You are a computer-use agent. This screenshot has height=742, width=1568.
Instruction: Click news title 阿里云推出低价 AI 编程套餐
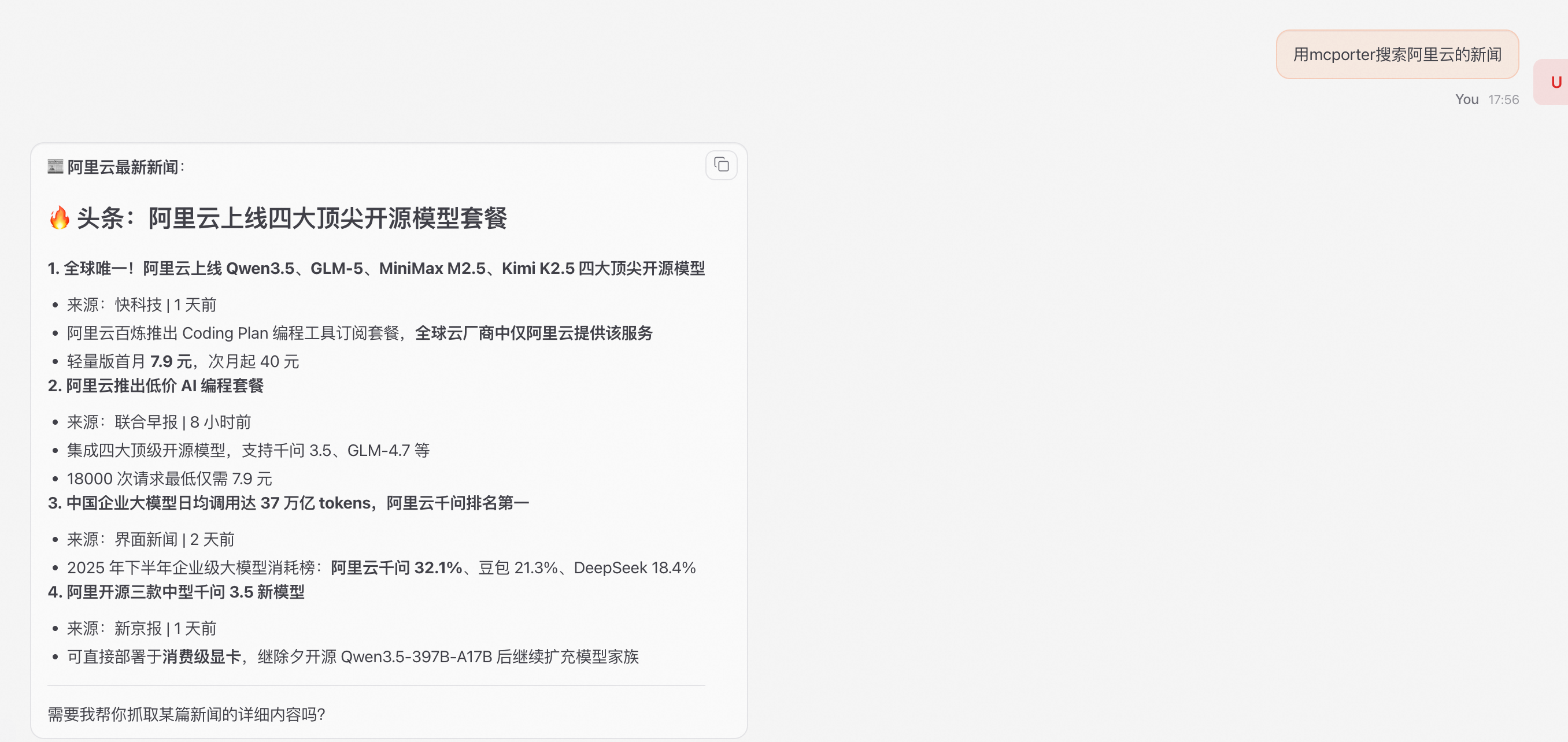156,385
